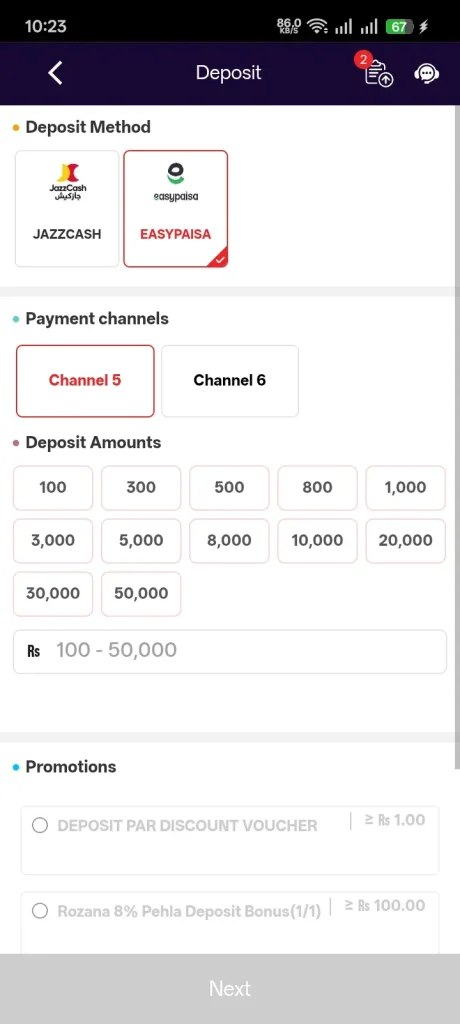
Task: Pick the 5,000 deposit amount
Action: (141, 541)
